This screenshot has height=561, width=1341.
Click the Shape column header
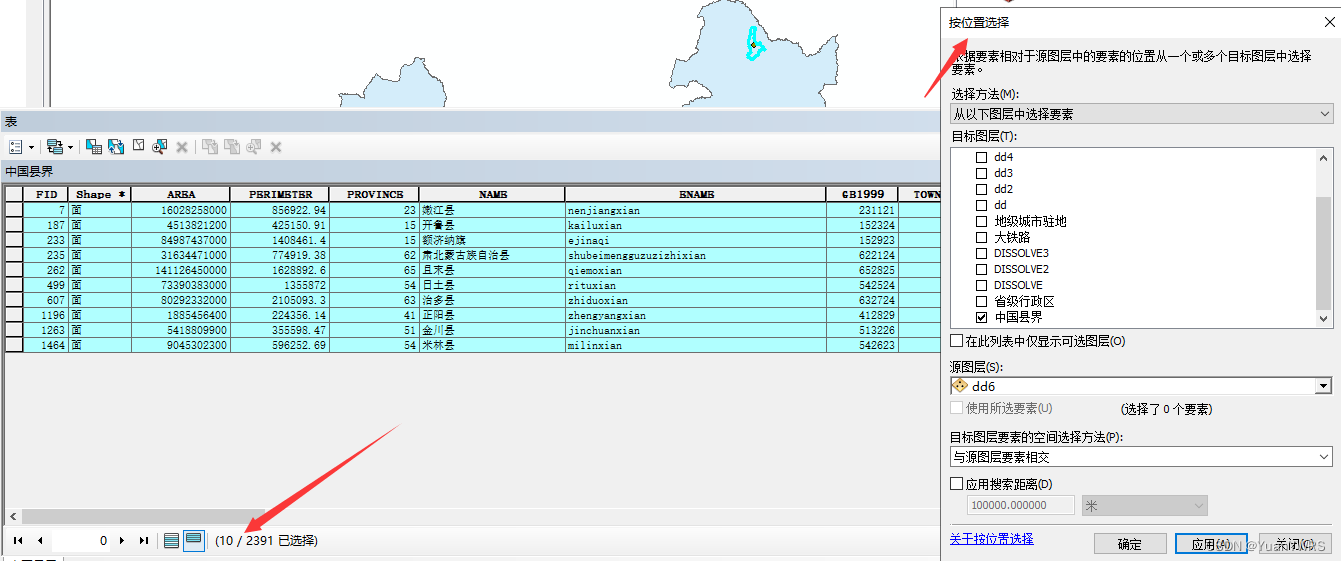pyautogui.click(x=100, y=194)
